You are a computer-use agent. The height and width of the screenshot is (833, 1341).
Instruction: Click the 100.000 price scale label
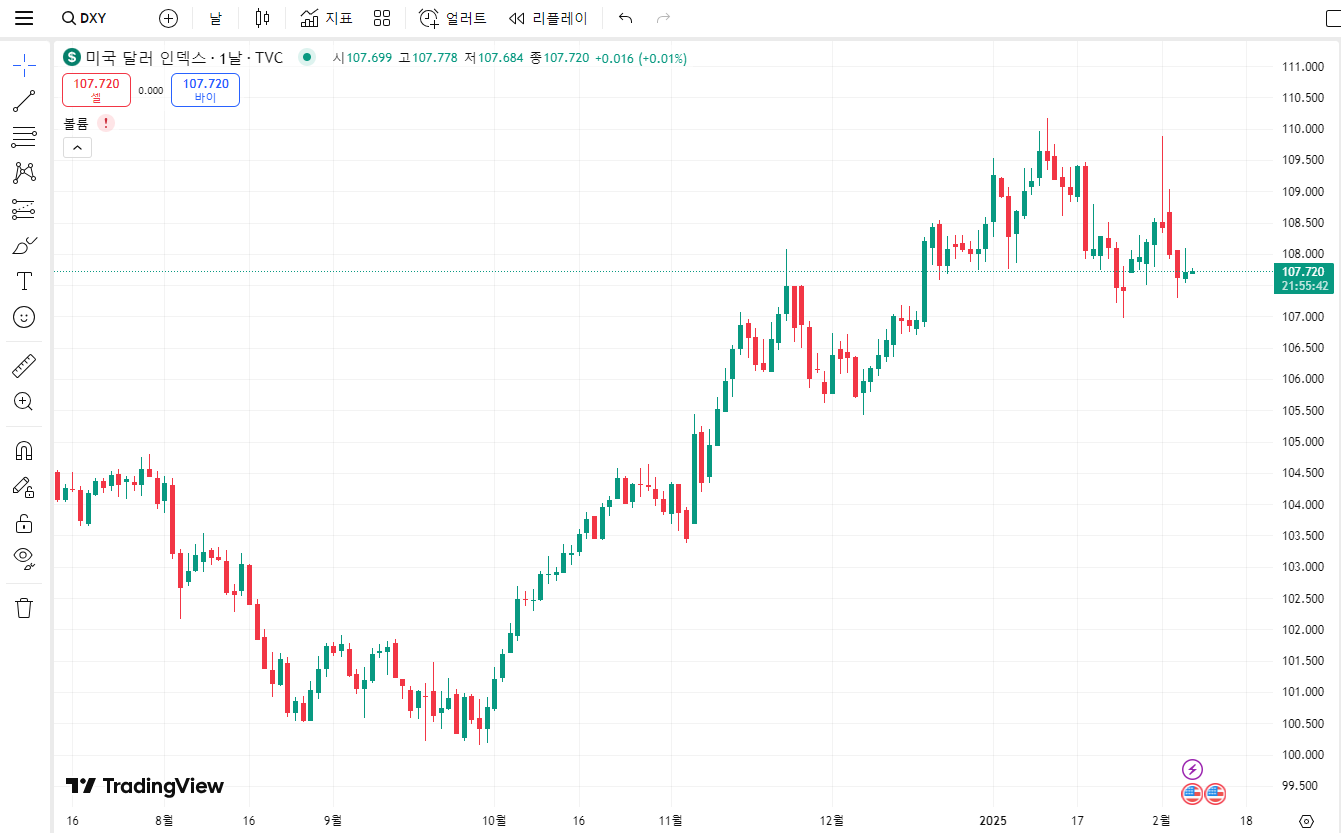tap(1303, 754)
